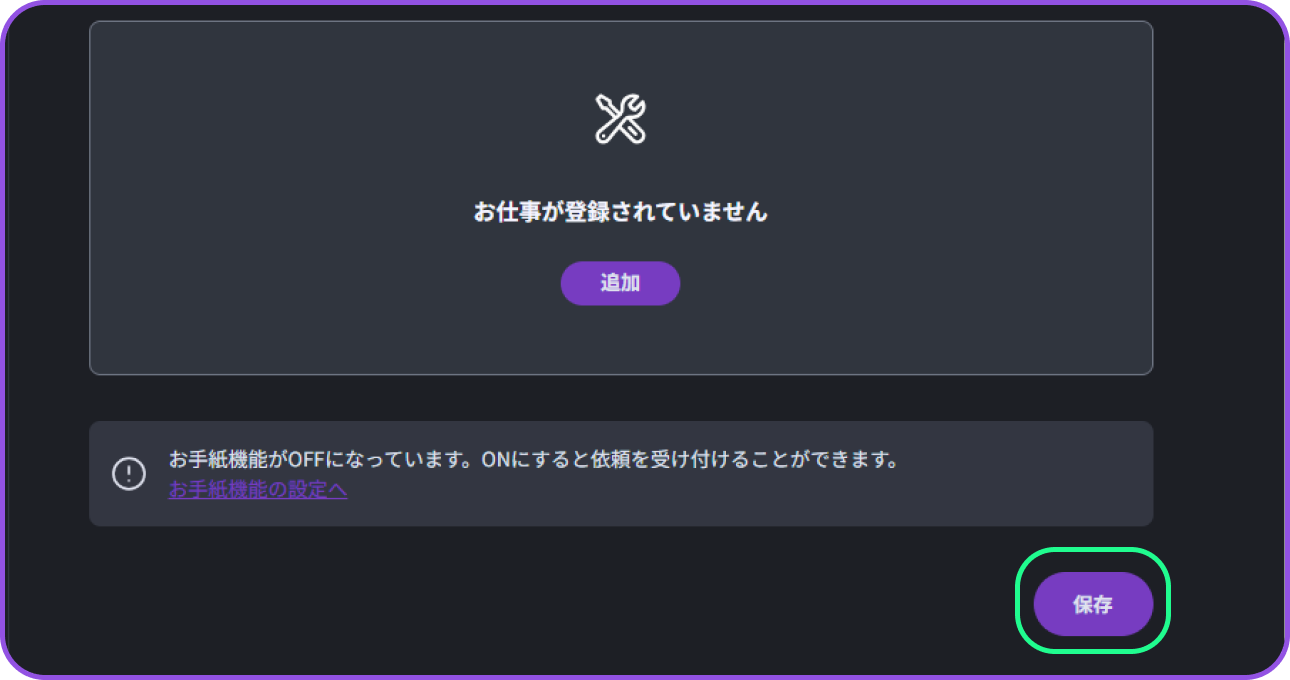Add a job with the 追加 button
The image size is (1290, 680).
(620, 283)
